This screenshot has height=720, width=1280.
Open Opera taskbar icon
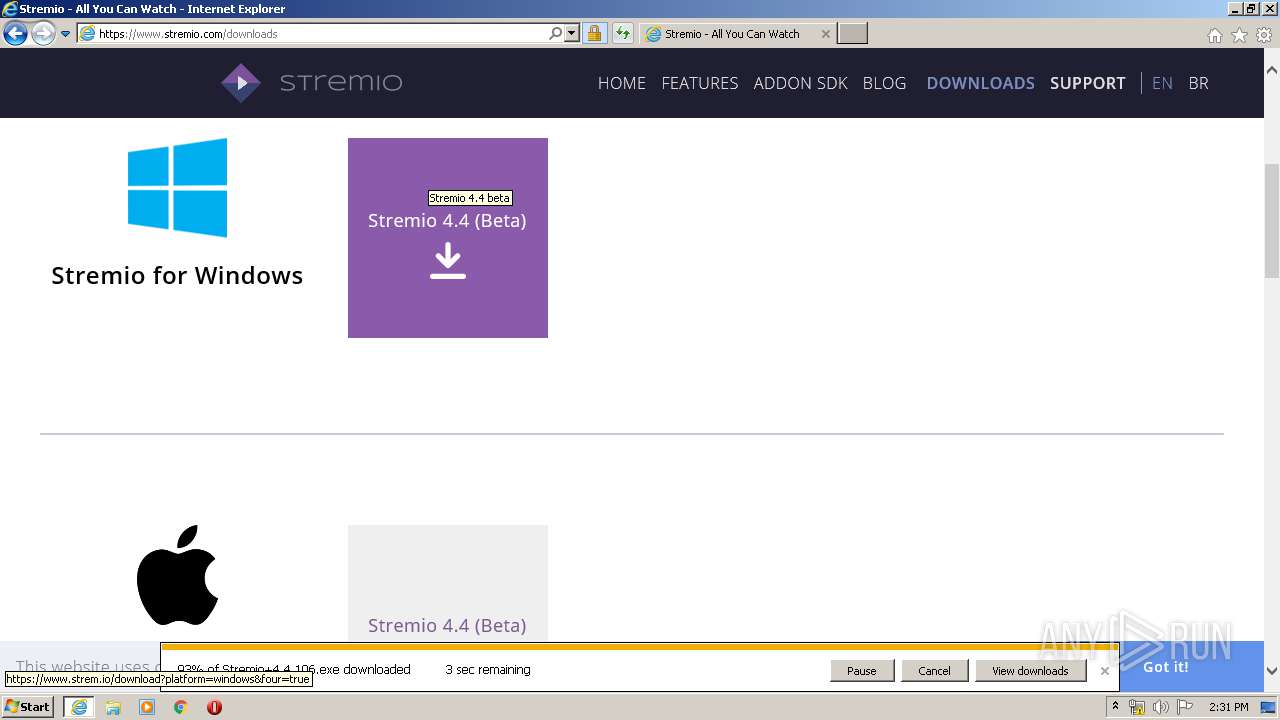point(214,707)
